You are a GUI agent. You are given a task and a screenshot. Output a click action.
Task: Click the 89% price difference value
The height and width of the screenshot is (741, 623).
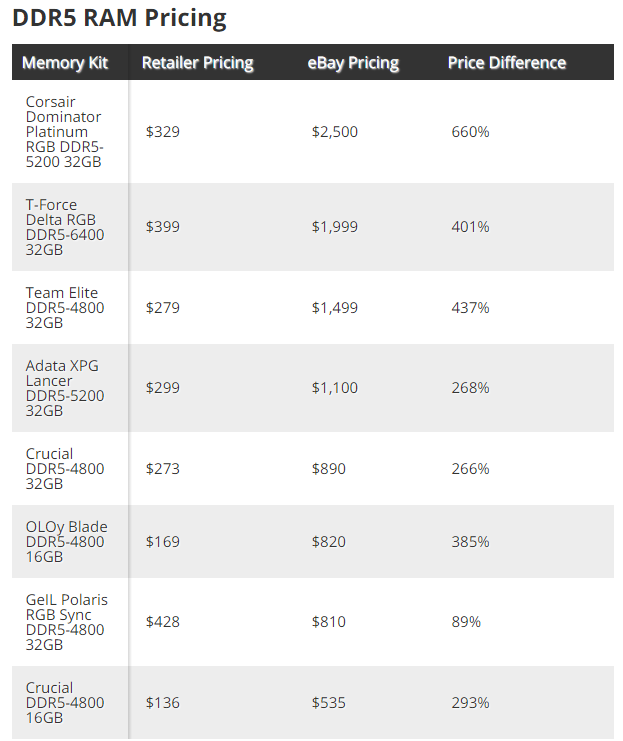click(466, 622)
